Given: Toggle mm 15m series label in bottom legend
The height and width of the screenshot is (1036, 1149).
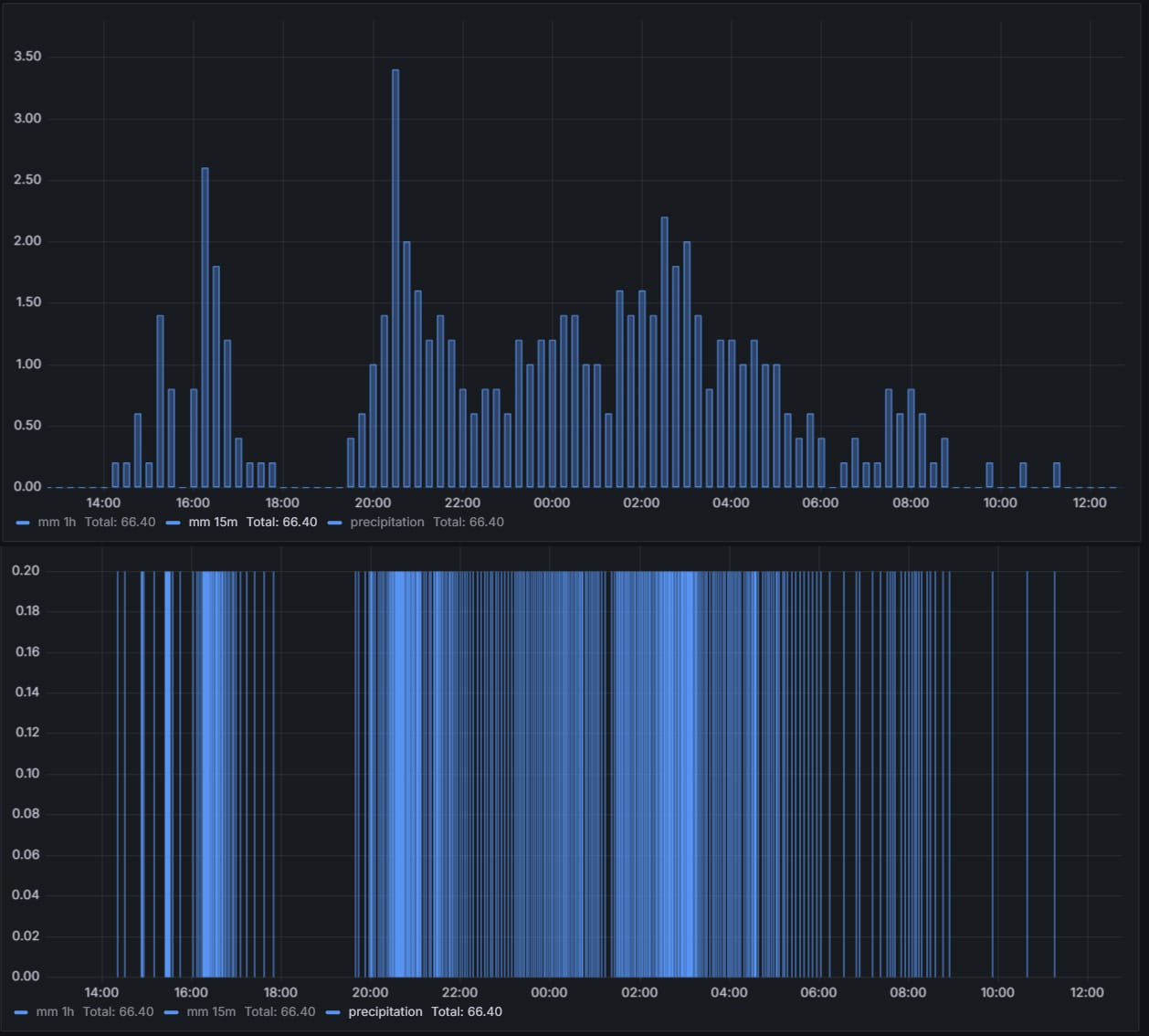Looking at the screenshot, I should [211, 1011].
